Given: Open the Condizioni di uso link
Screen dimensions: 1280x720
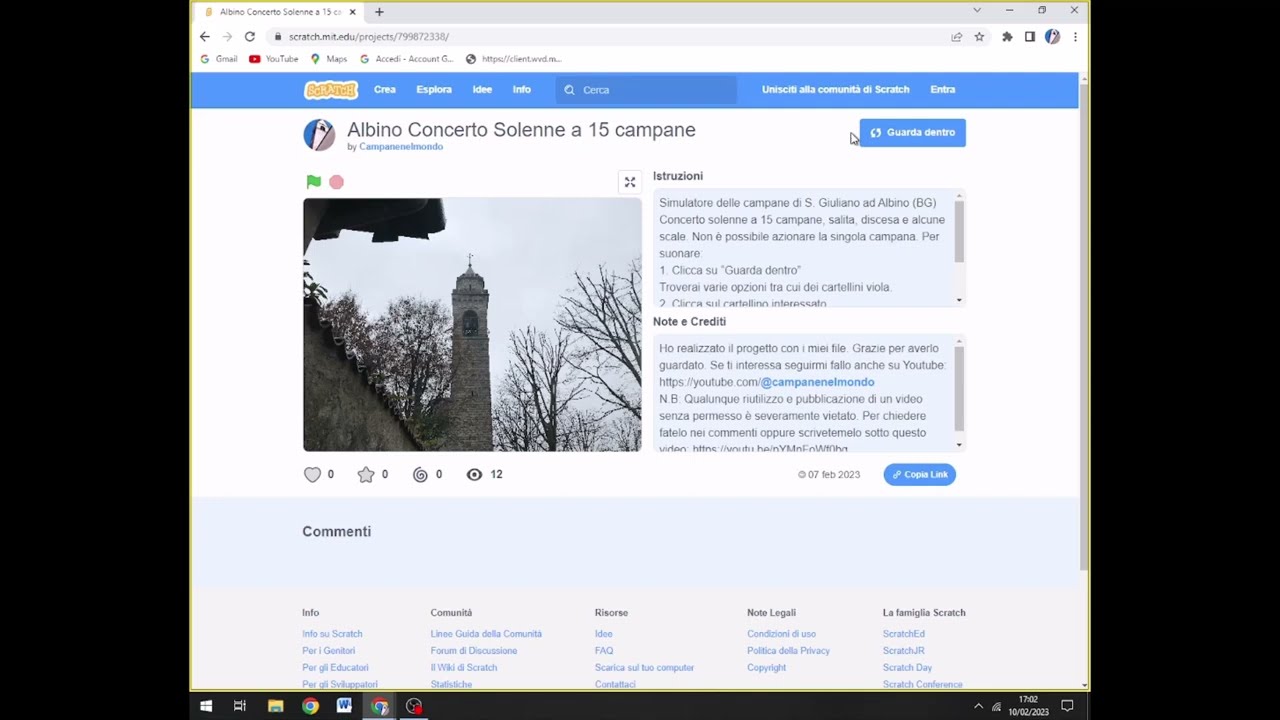Looking at the screenshot, I should 781,634.
